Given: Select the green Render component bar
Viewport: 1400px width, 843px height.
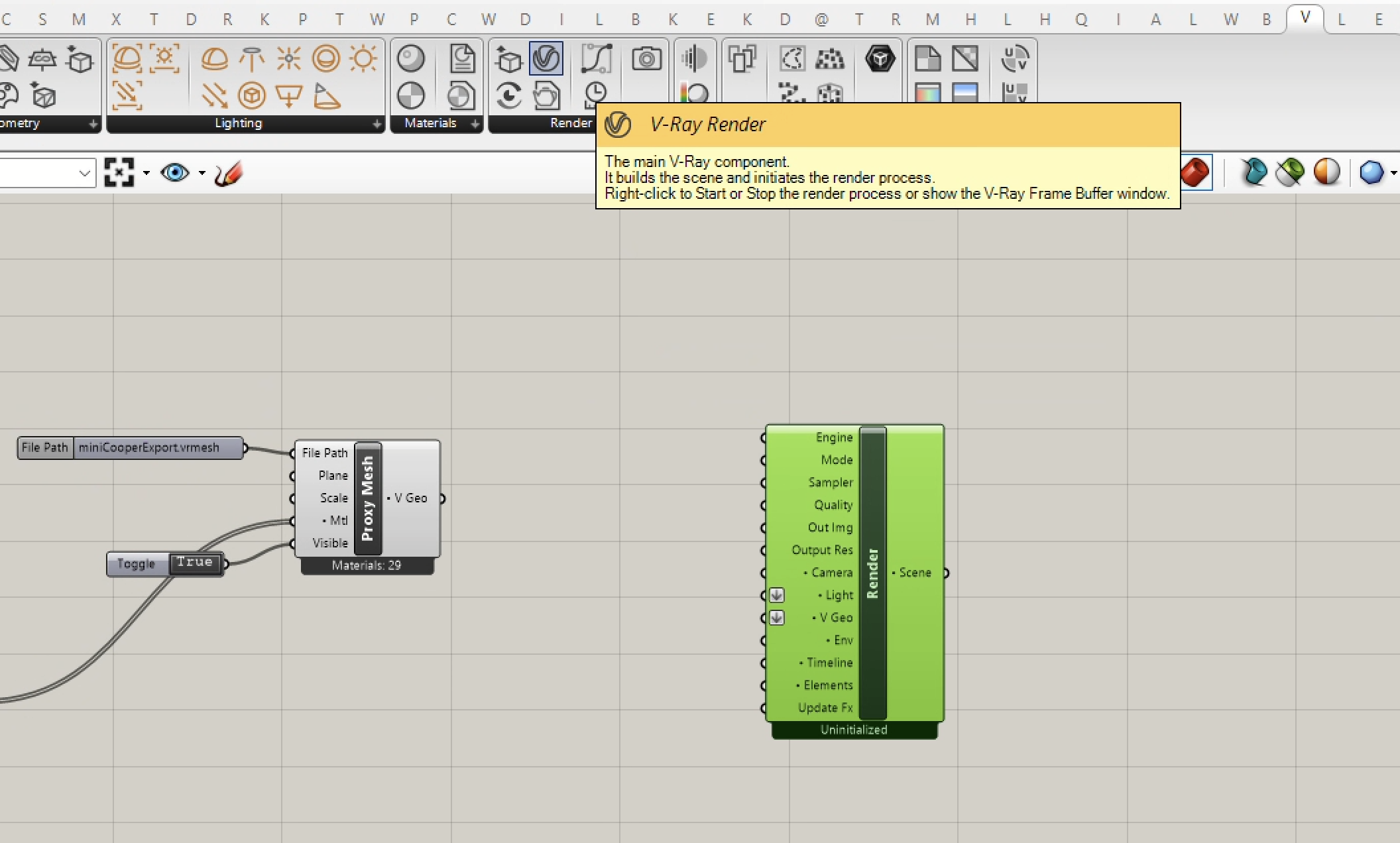Looking at the screenshot, I should (x=873, y=573).
